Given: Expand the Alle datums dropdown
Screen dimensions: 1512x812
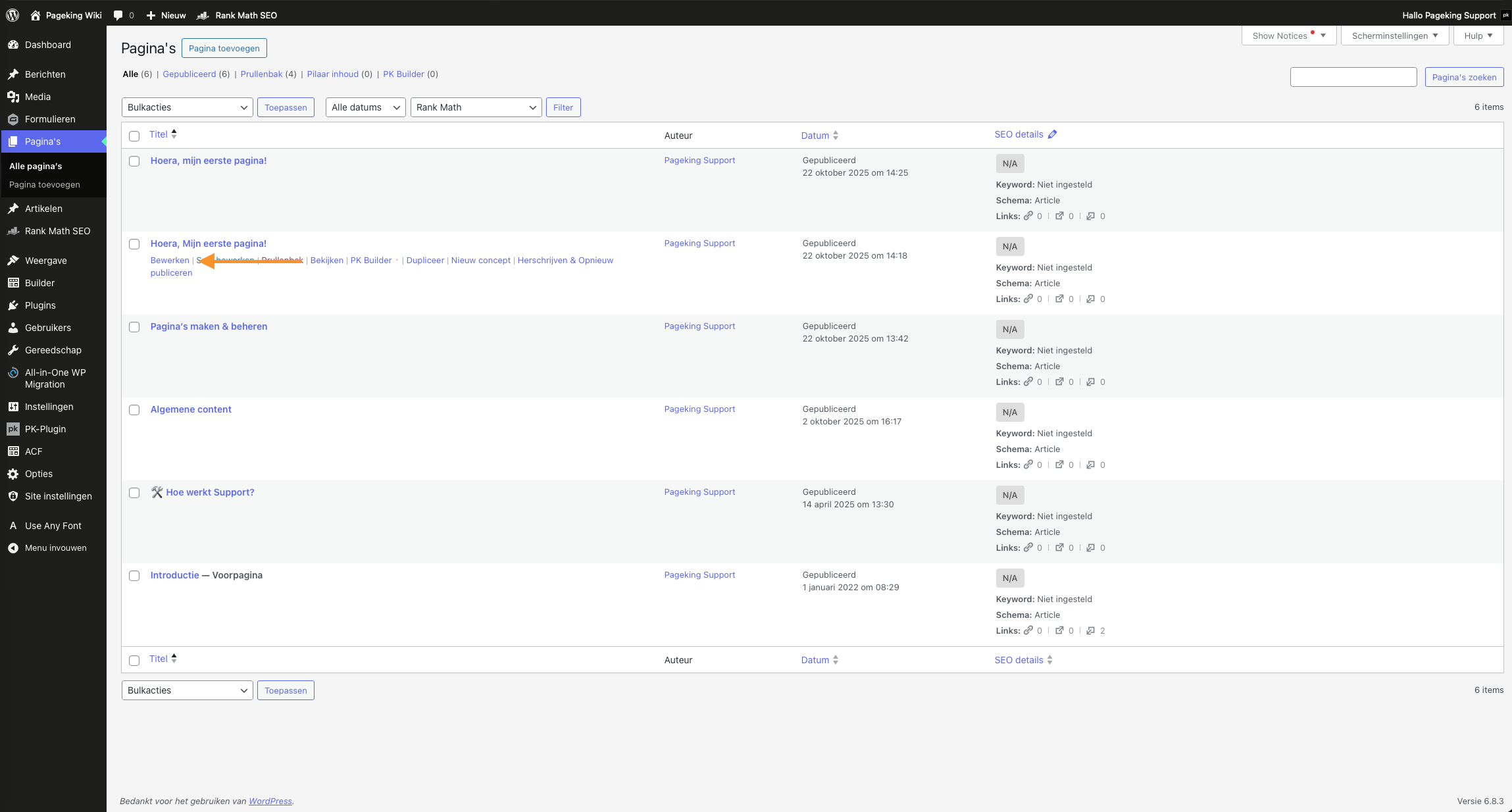Looking at the screenshot, I should [x=365, y=107].
